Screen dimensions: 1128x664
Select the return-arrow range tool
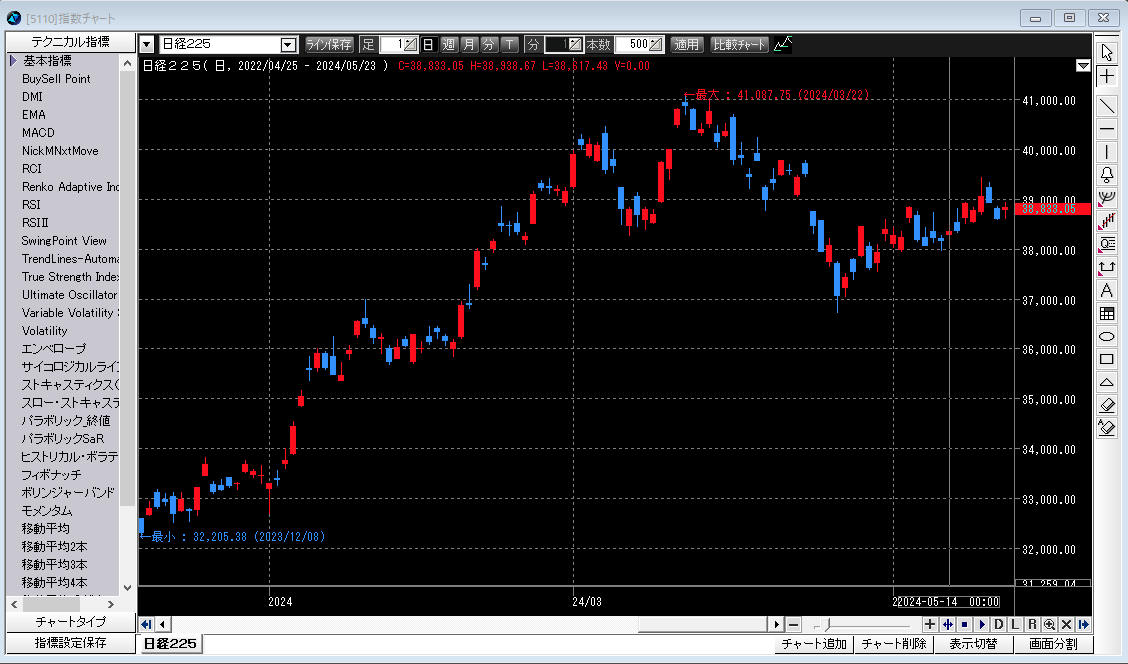coord(1107,268)
